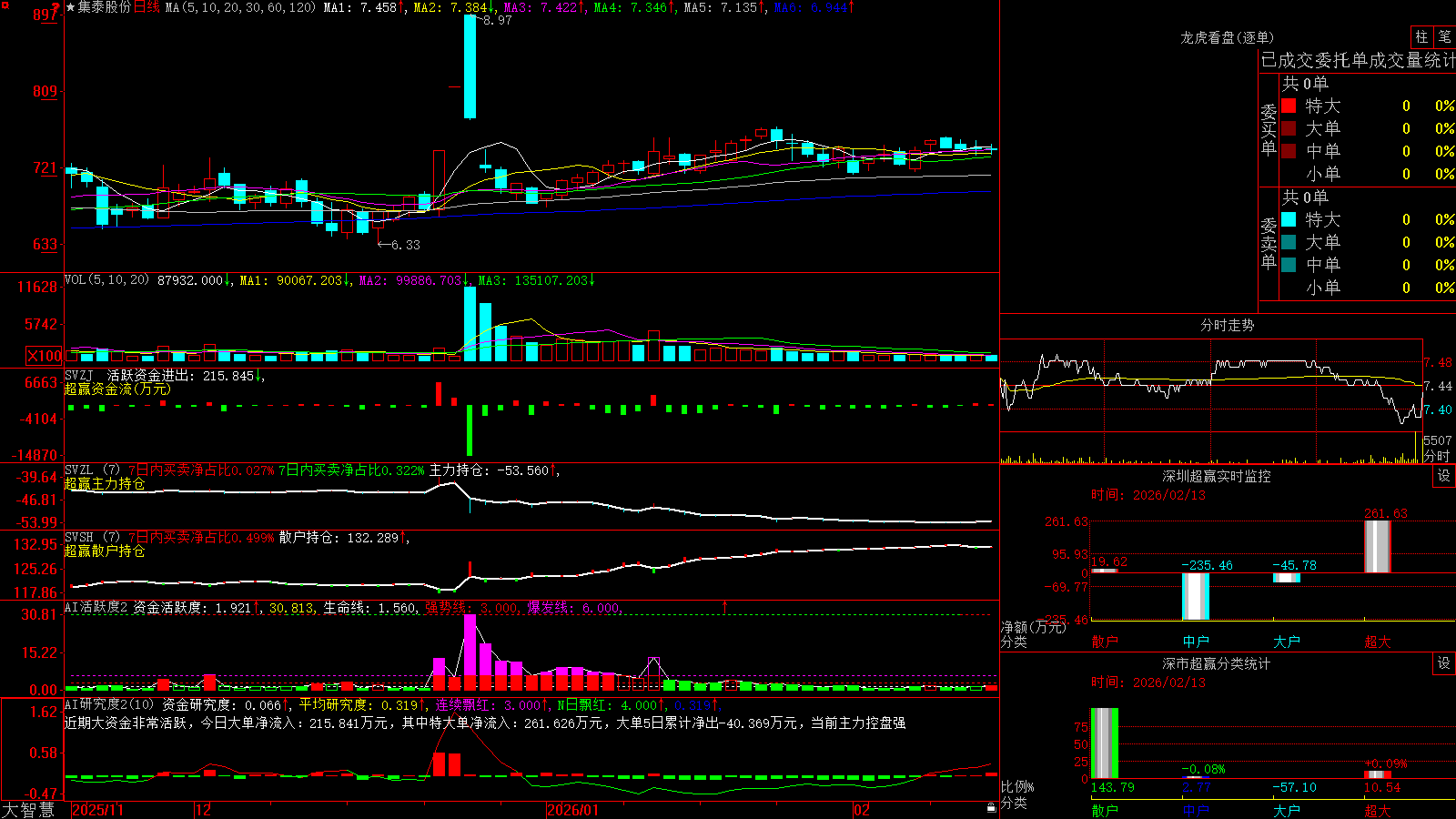Viewport: 1456px width, 819px height.
Task: Open 设 settings for 深市超赢分类统计
Action: coord(1443,663)
